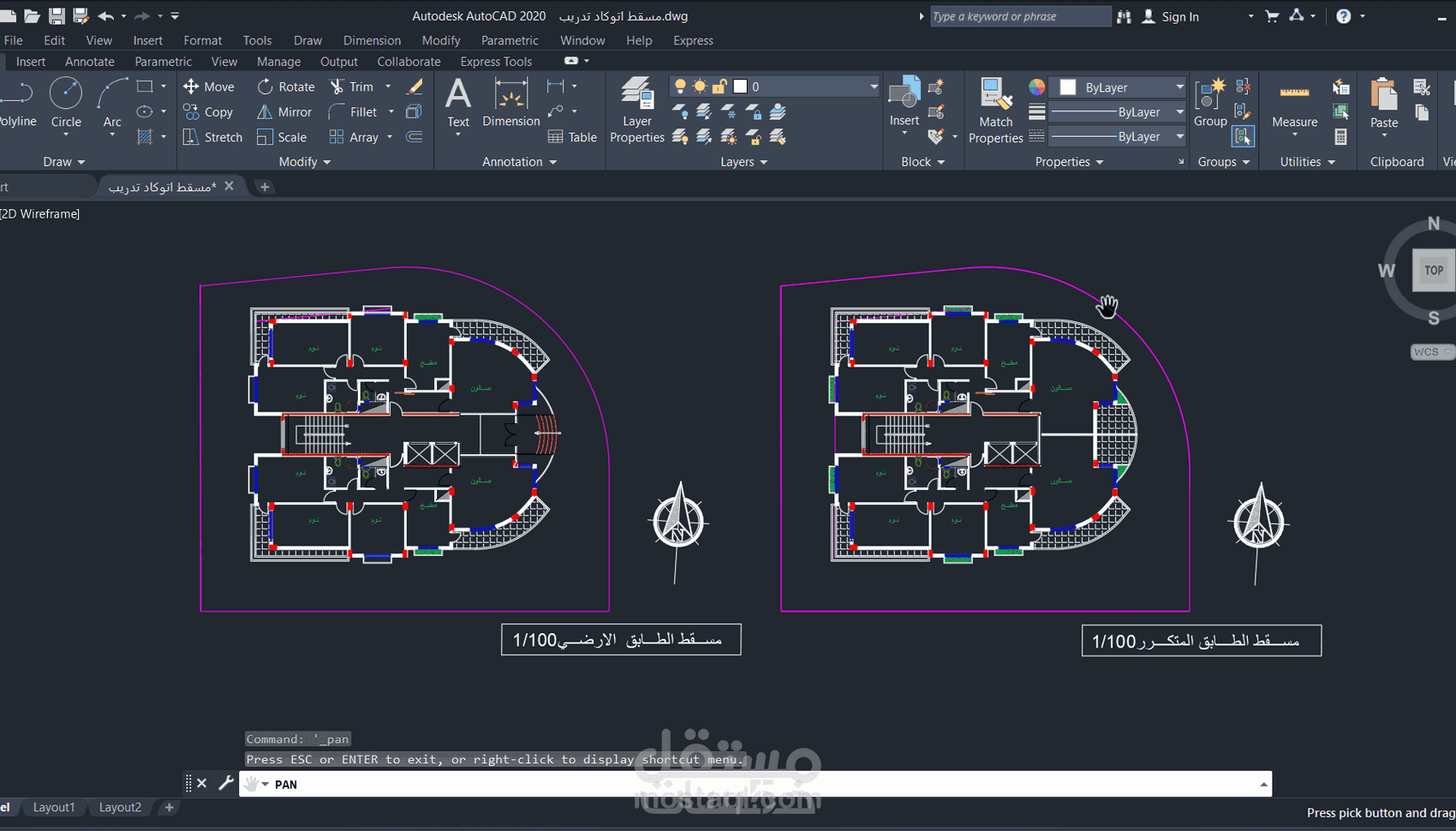
Task: Select the Hatch tool in Draw panel
Action: (x=145, y=136)
